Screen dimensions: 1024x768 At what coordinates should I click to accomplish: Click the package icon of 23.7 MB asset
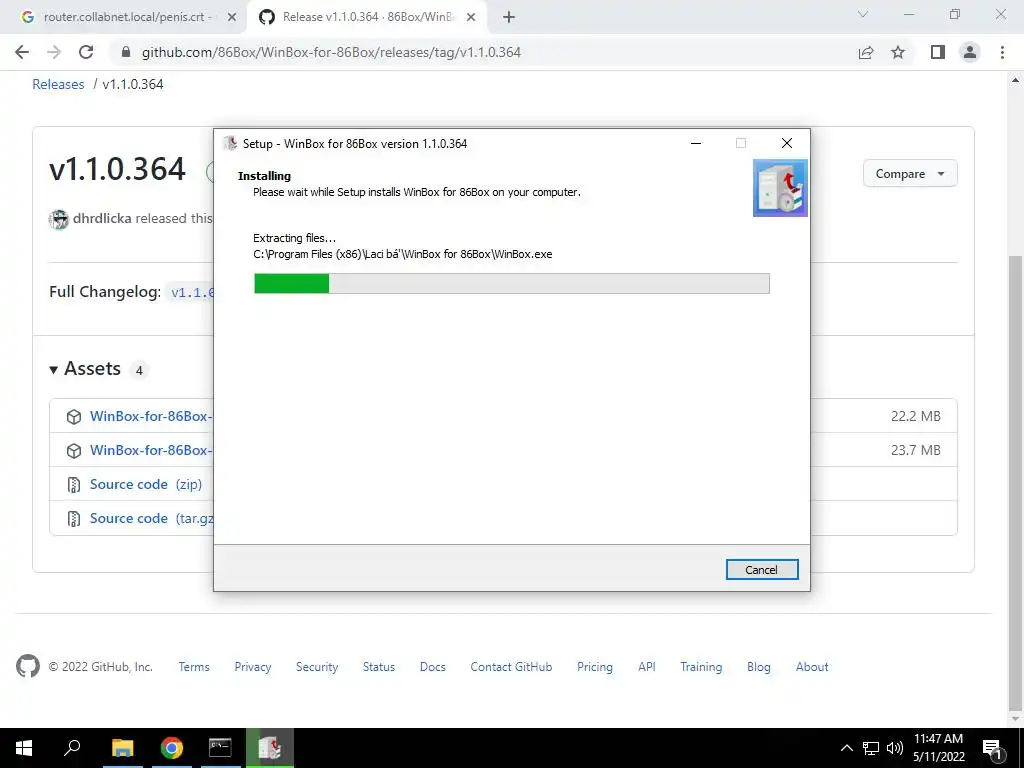click(74, 451)
